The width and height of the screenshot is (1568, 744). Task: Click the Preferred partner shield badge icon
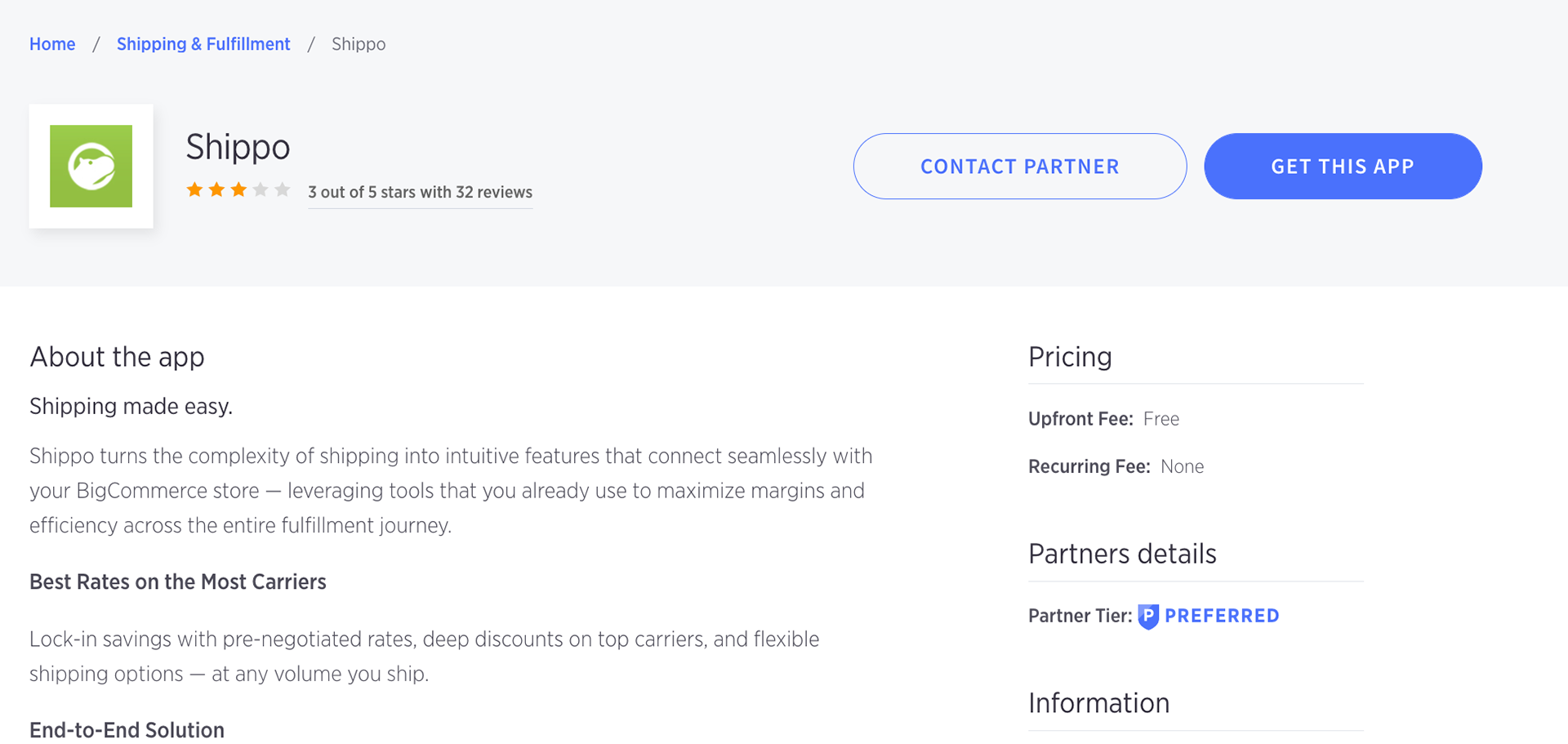(x=1148, y=617)
